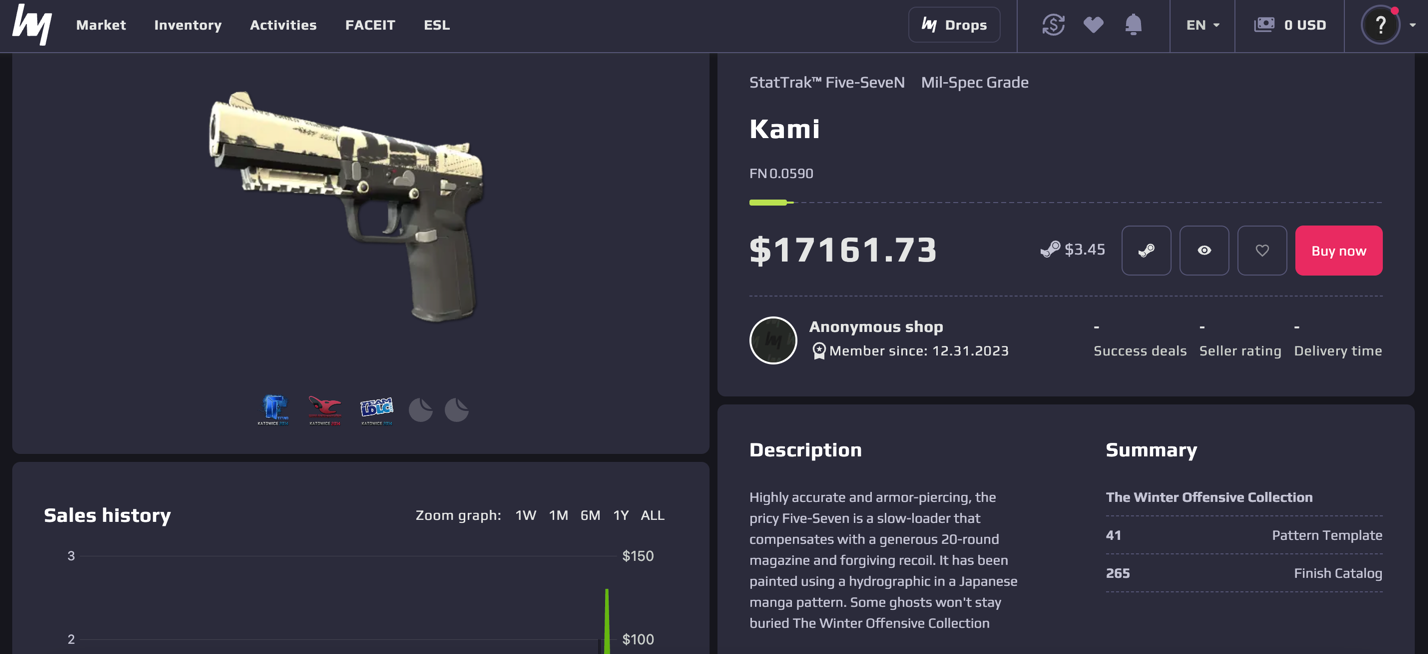Screen dimensions: 1428x654
Task: Click the Steam price $3.45
Action: 1072,250
